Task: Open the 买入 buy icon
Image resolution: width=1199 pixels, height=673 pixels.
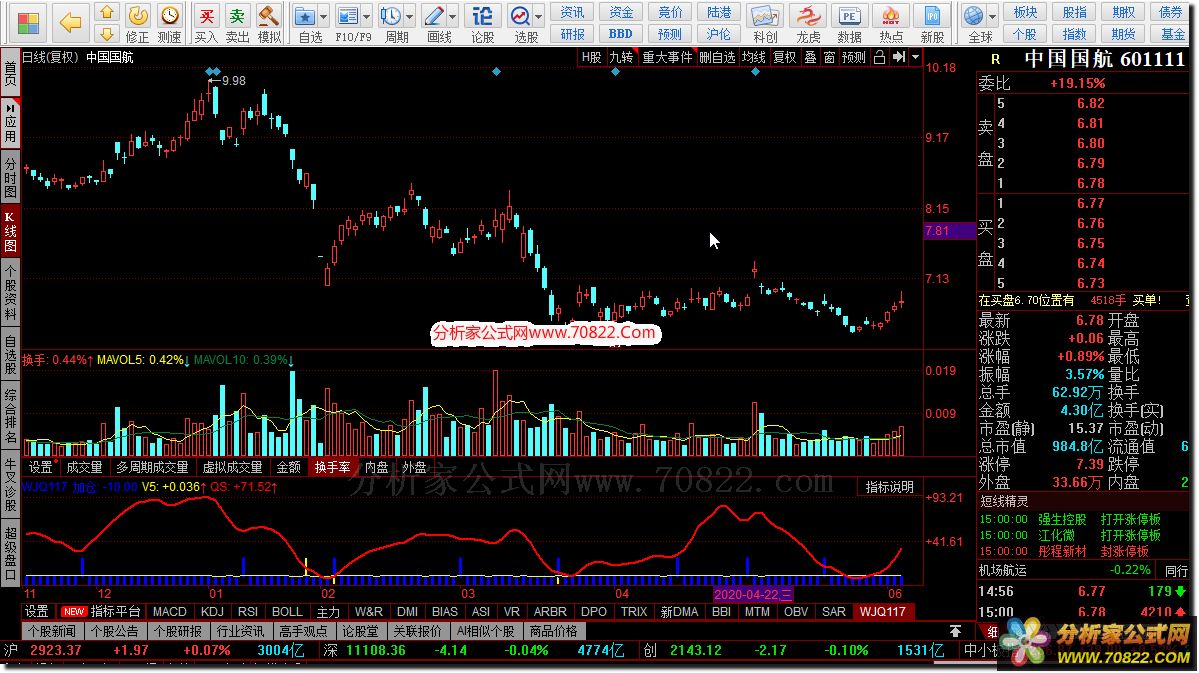Action: (x=206, y=15)
